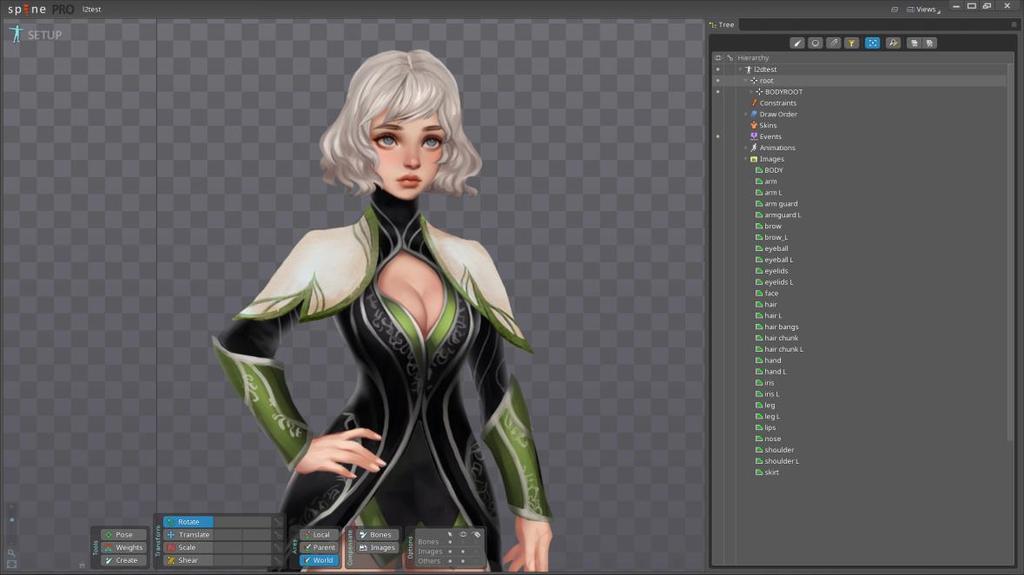Image resolution: width=1024 pixels, height=575 pixels.
Task: Expand the Animations node
Action: [746, 148]
